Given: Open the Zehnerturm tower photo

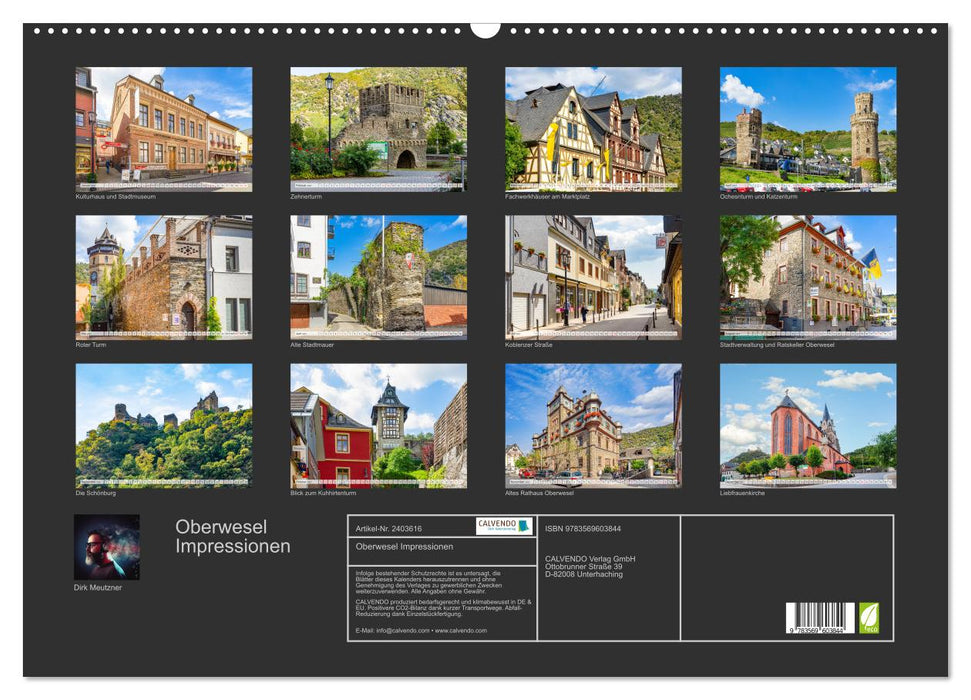Looking at the screenshot, I should tap(378, 129).
